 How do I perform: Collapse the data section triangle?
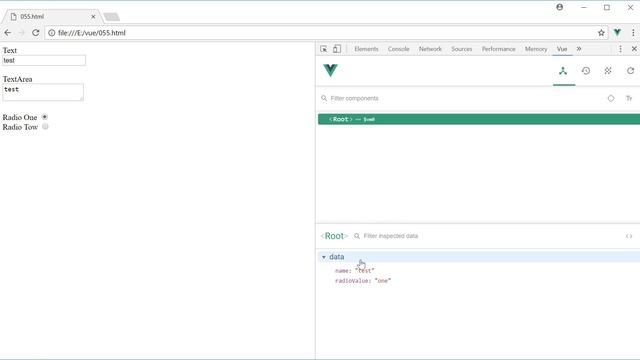tap(324, 257)
